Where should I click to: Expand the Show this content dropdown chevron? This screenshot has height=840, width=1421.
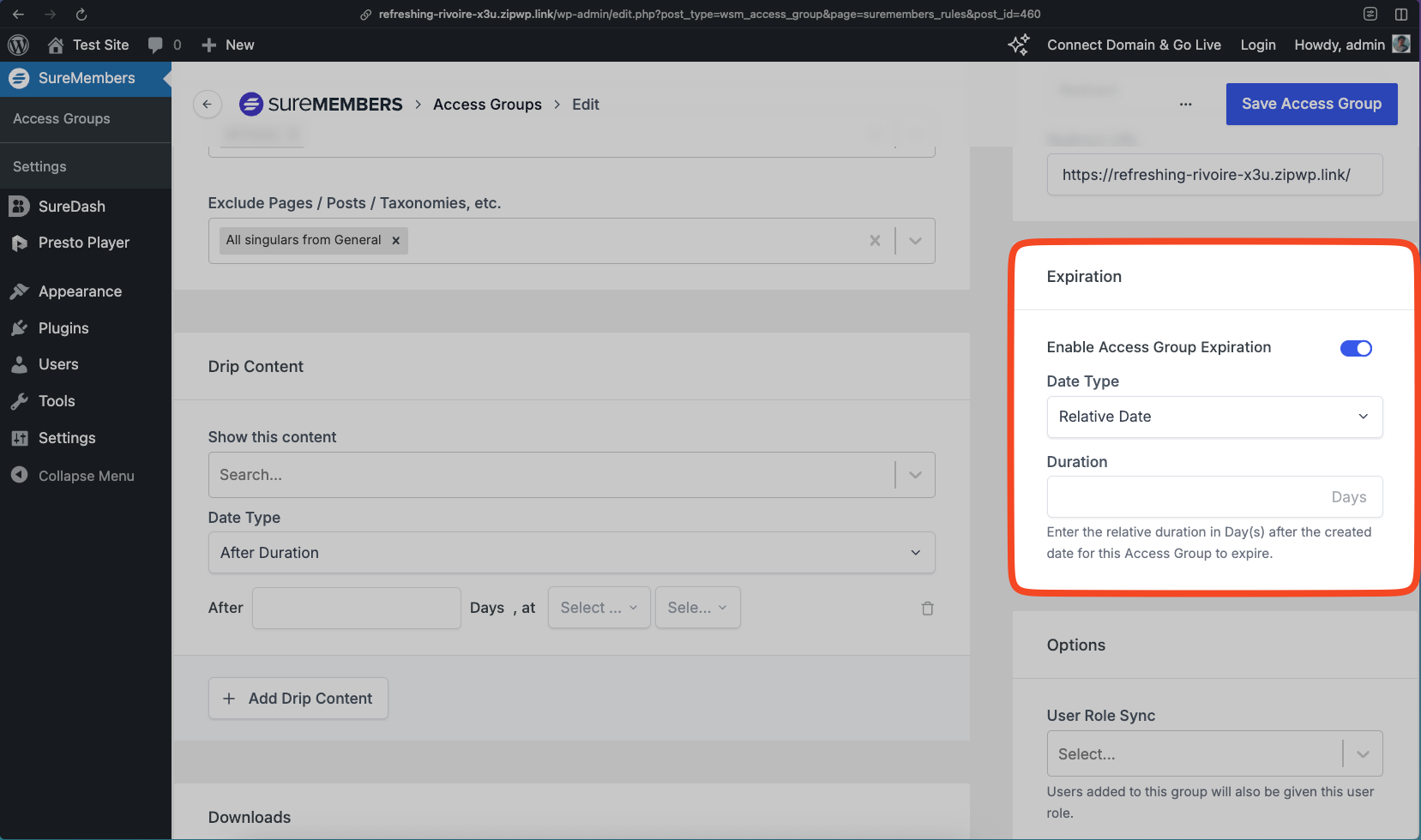tap(915, 475)
